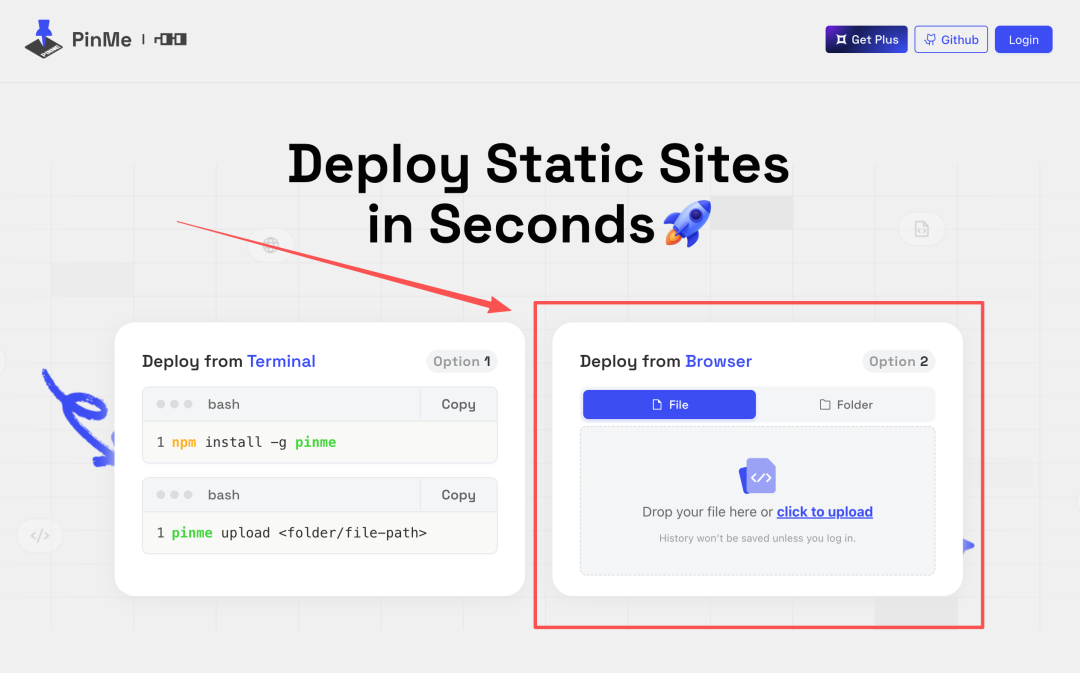Click the Deploy Static Sites headline

539,194
